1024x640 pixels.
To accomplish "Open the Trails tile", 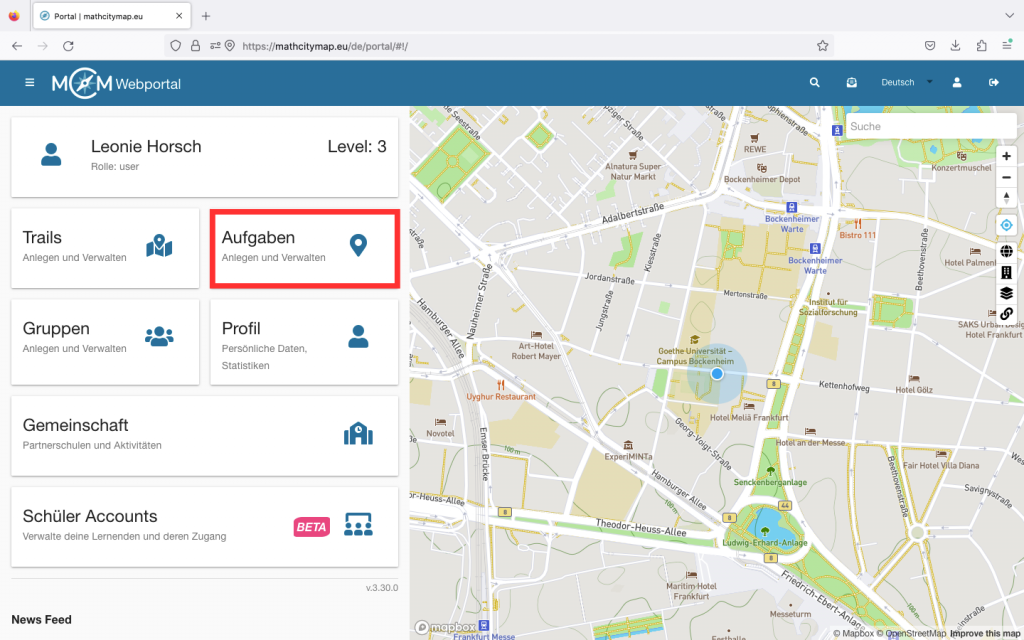I will pos(105,248).
